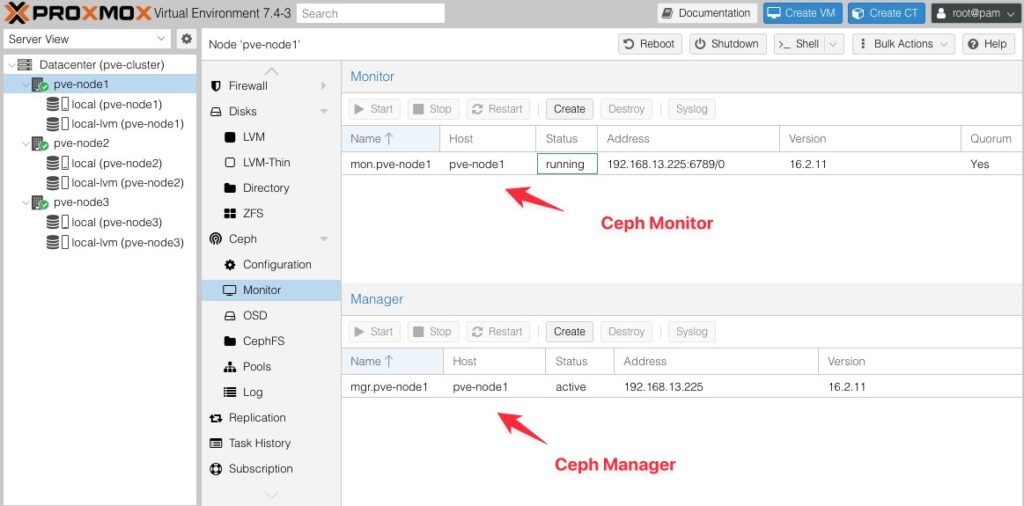Sort Monitor table by Name column

(391, 138)
